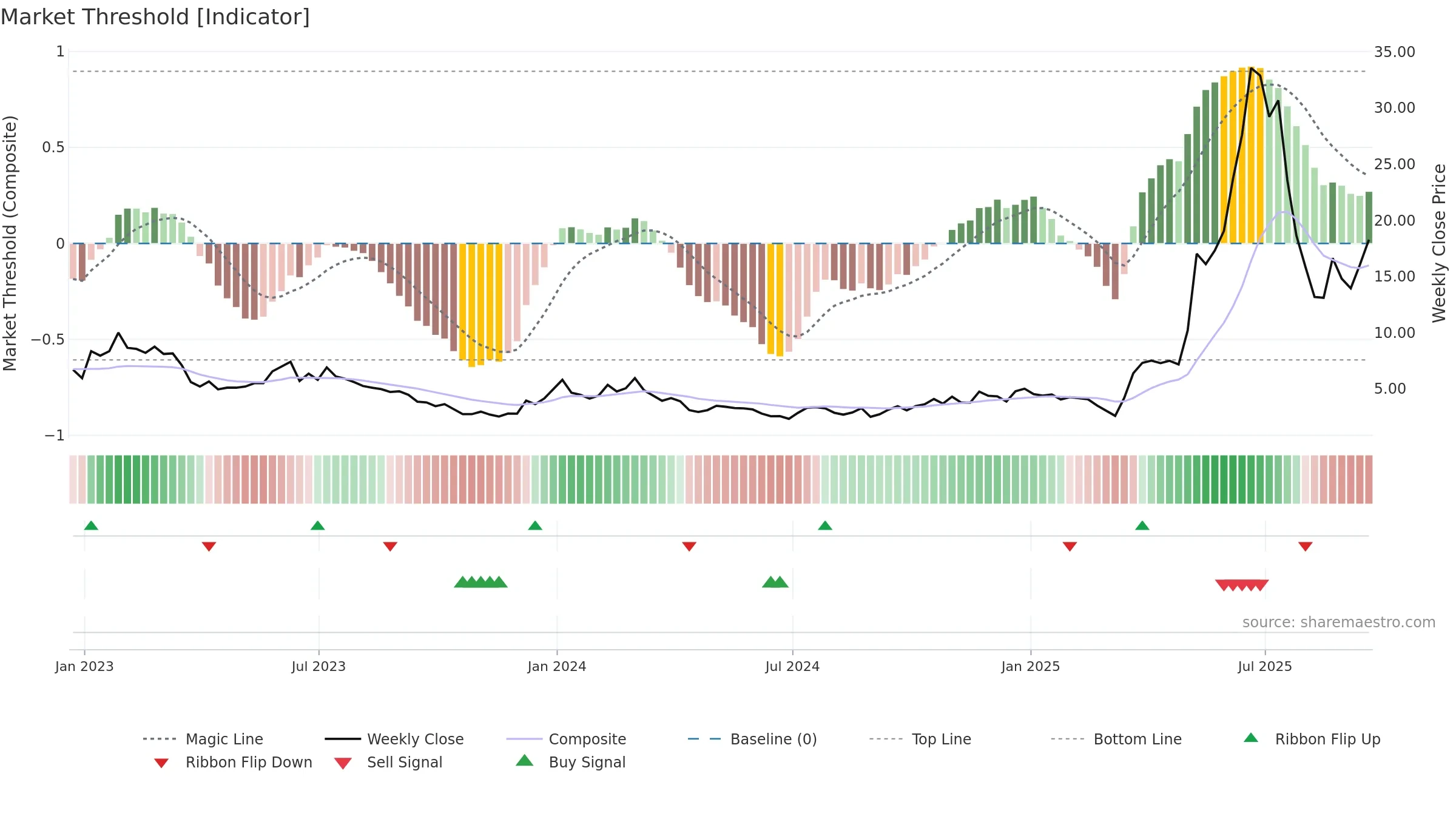1456x819 pixels.
Task: Click the Jul 2024 x-axis label
Action: [792, 667]
